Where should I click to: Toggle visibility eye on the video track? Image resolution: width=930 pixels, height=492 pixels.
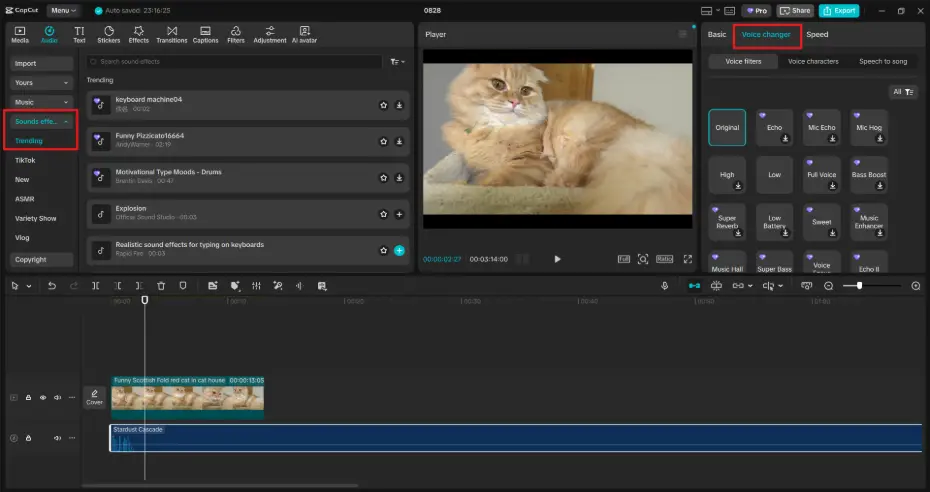(42, 397)
